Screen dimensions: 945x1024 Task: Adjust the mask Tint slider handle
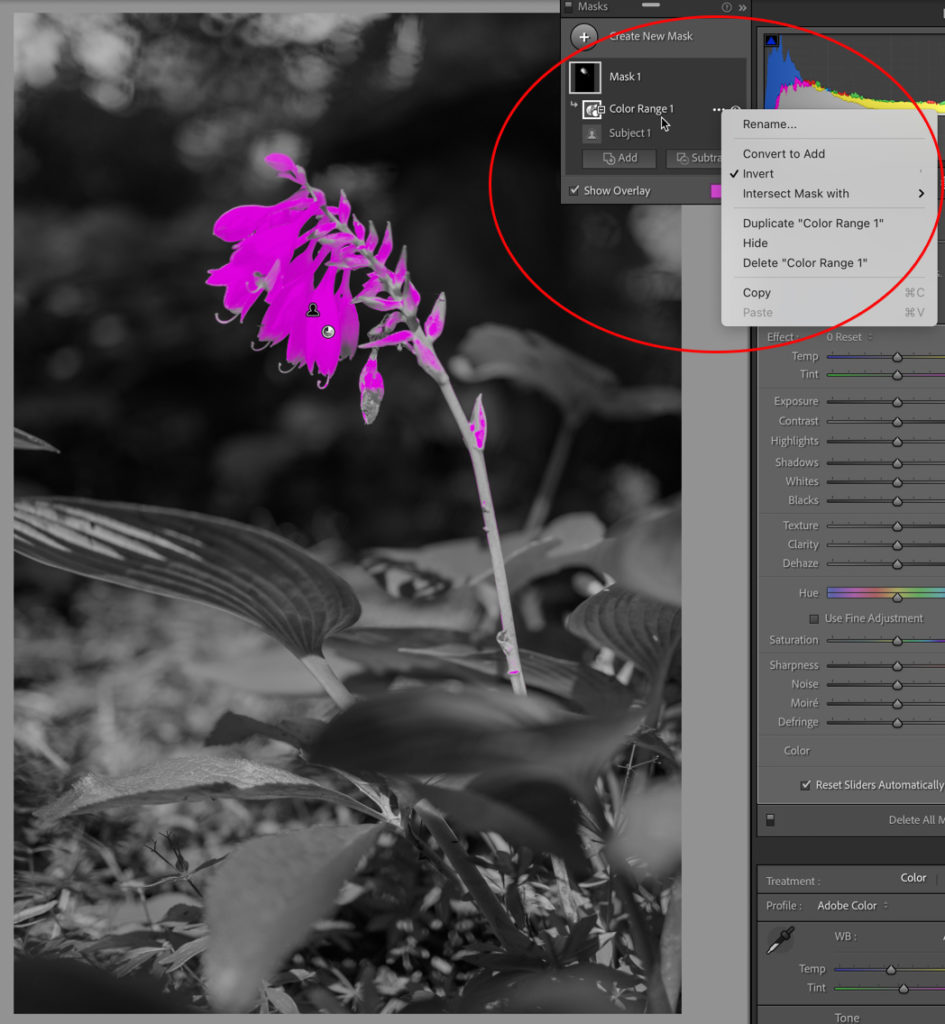[x=897, y=376]
